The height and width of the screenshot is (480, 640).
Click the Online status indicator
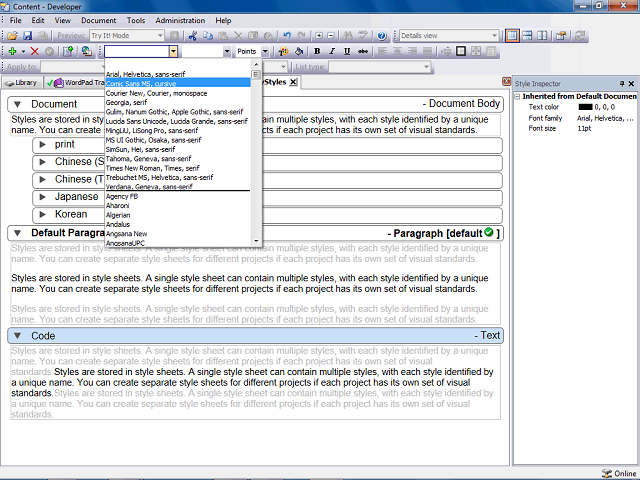point(619,473)
